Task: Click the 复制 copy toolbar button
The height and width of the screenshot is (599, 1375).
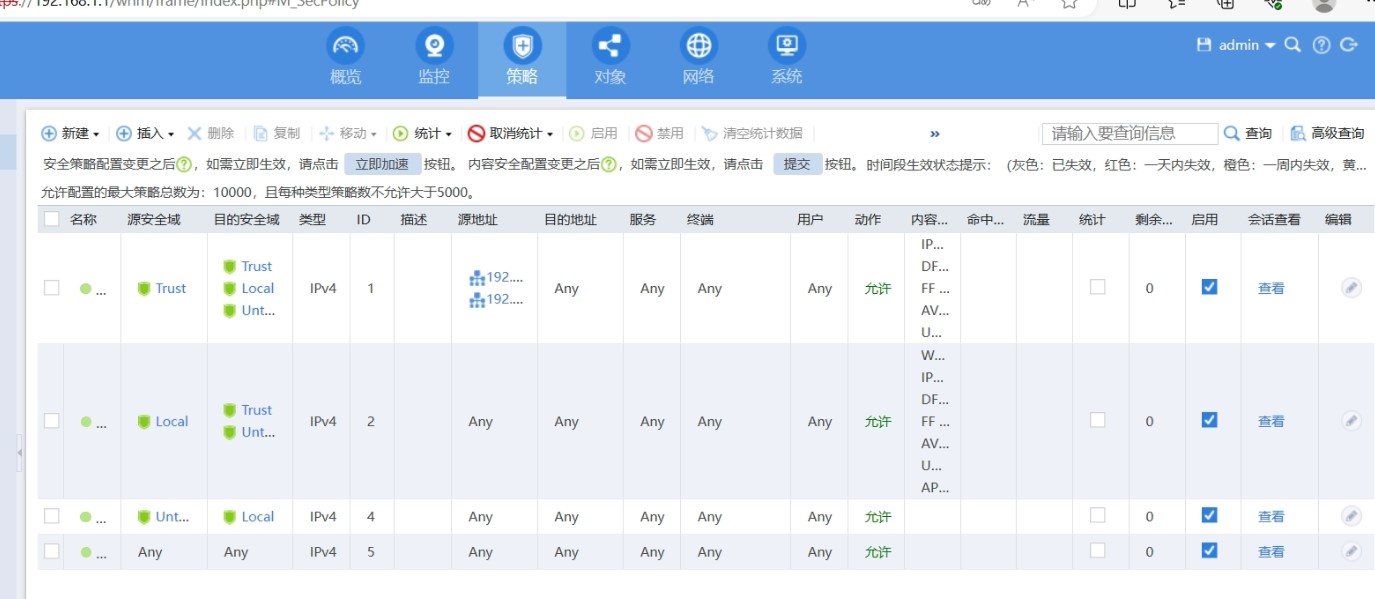Action: pyautogui.click(x=276, y=133)
